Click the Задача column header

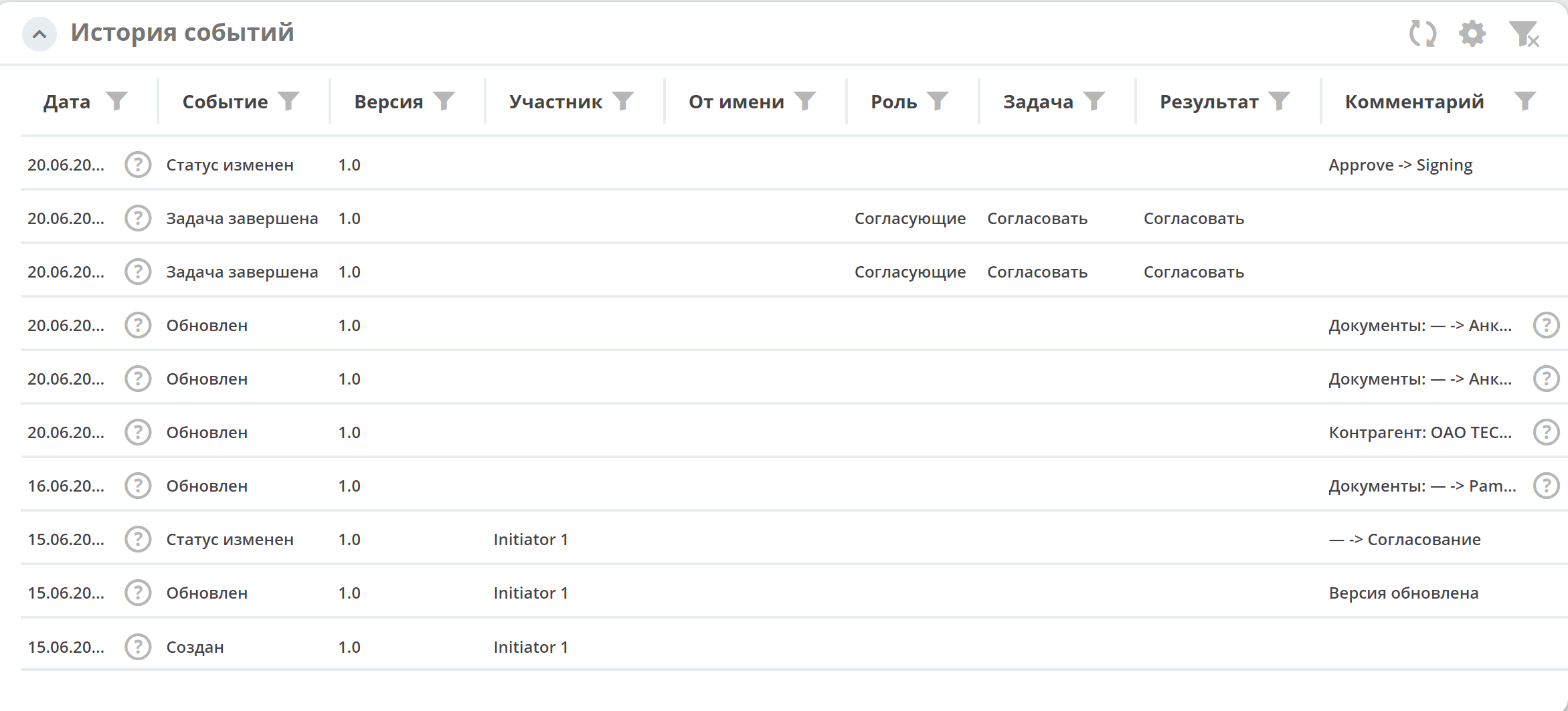click(1038, 102)
